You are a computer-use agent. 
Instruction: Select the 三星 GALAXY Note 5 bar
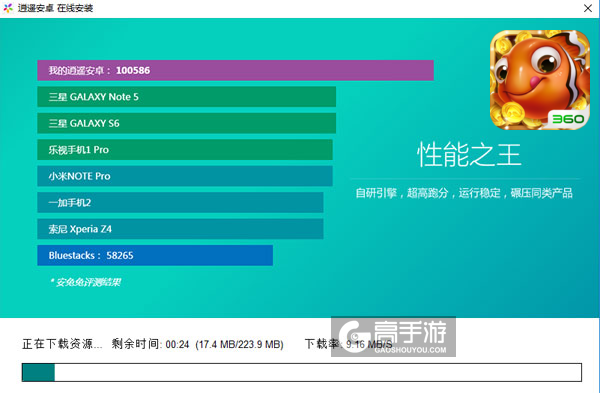[x=186, y=97]
